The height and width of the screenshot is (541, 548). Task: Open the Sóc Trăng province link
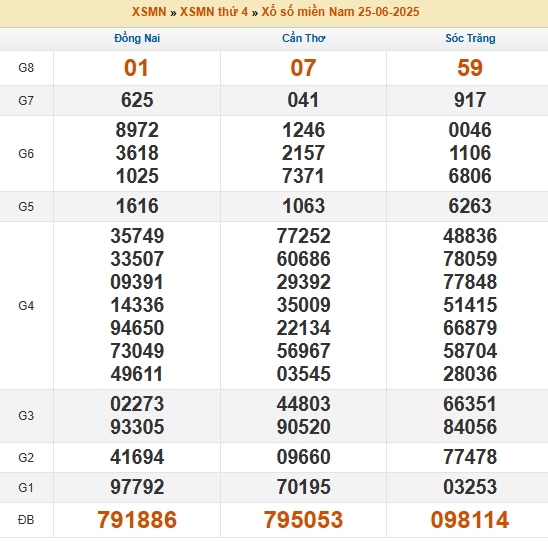pyautogui.click(x=470, y=38)
